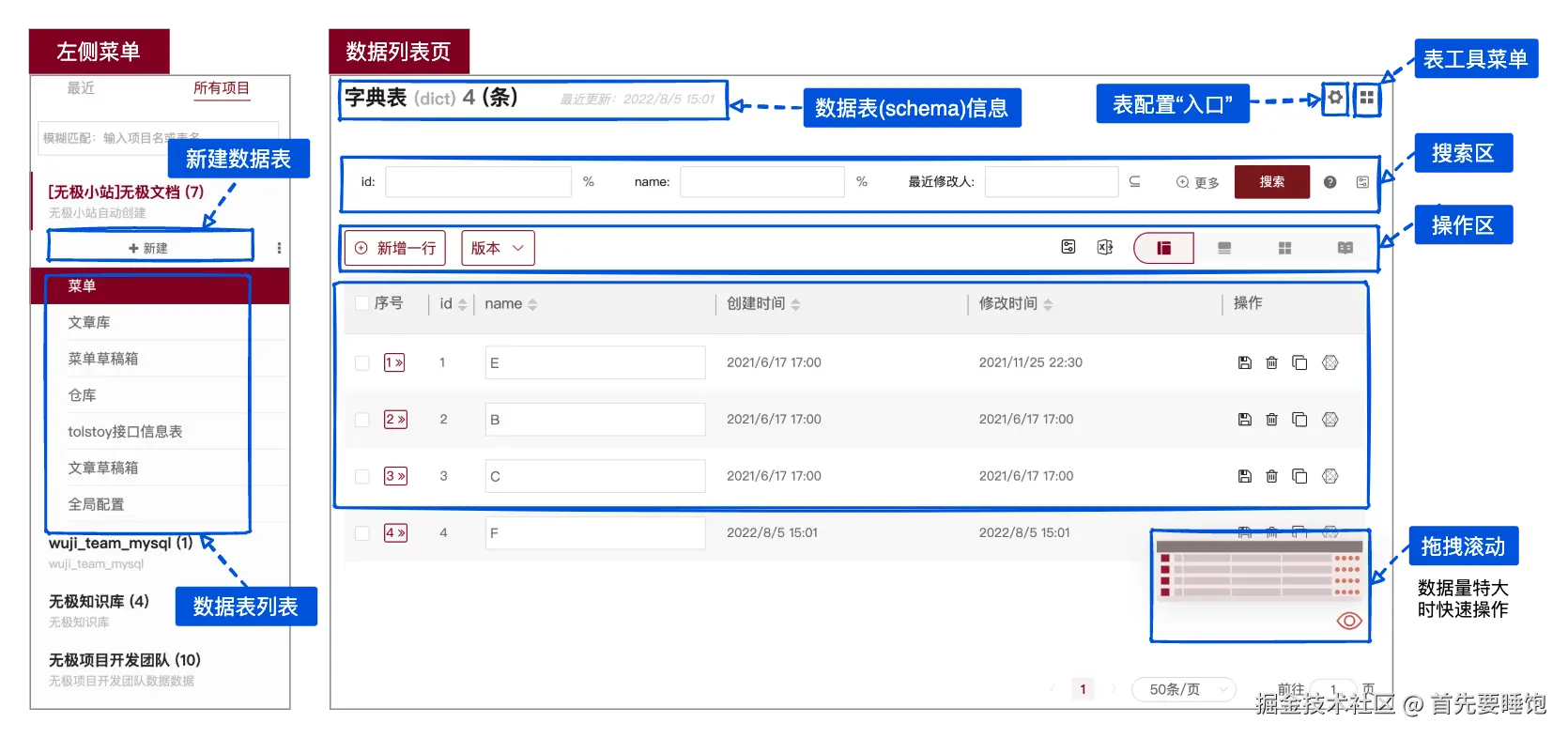The image size is (1568, 738).
Task: Tick the checkbox for row 2
Action: coord(361,420)
